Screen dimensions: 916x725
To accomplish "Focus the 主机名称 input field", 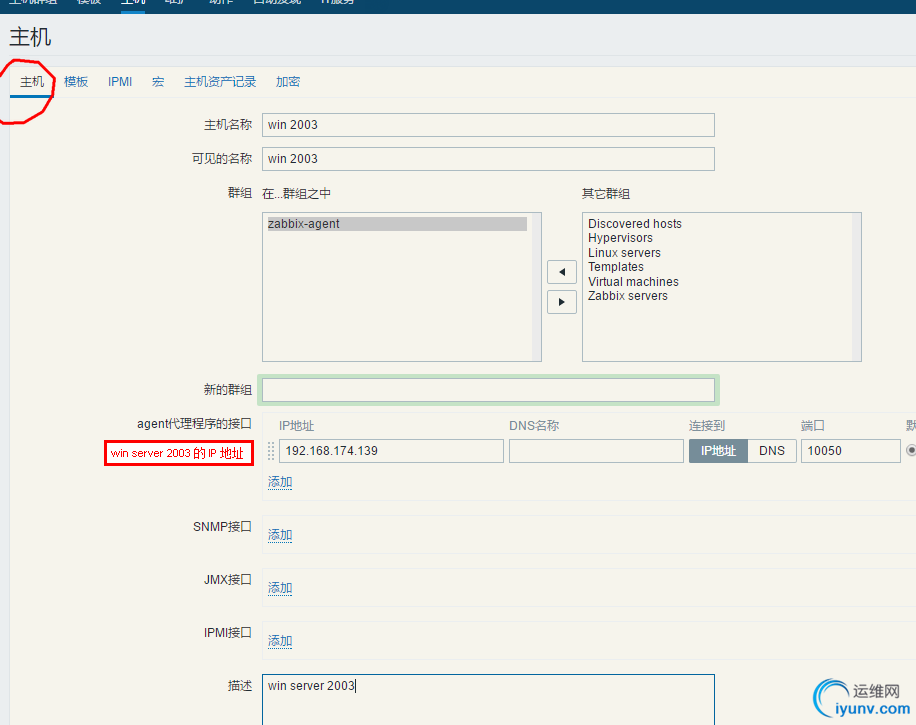I will pyautogui.click(x=488, y=125).
